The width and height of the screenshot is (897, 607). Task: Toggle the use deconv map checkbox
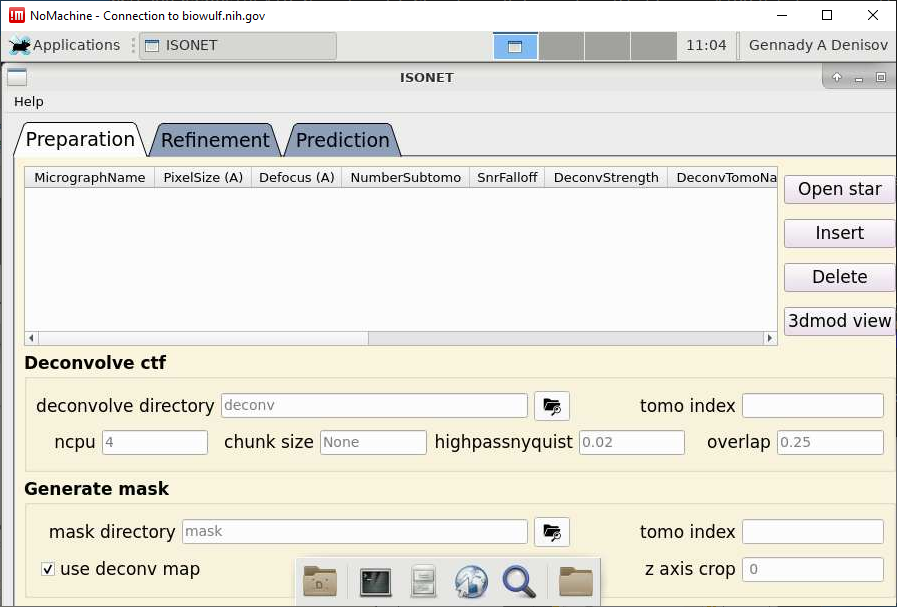48,569
